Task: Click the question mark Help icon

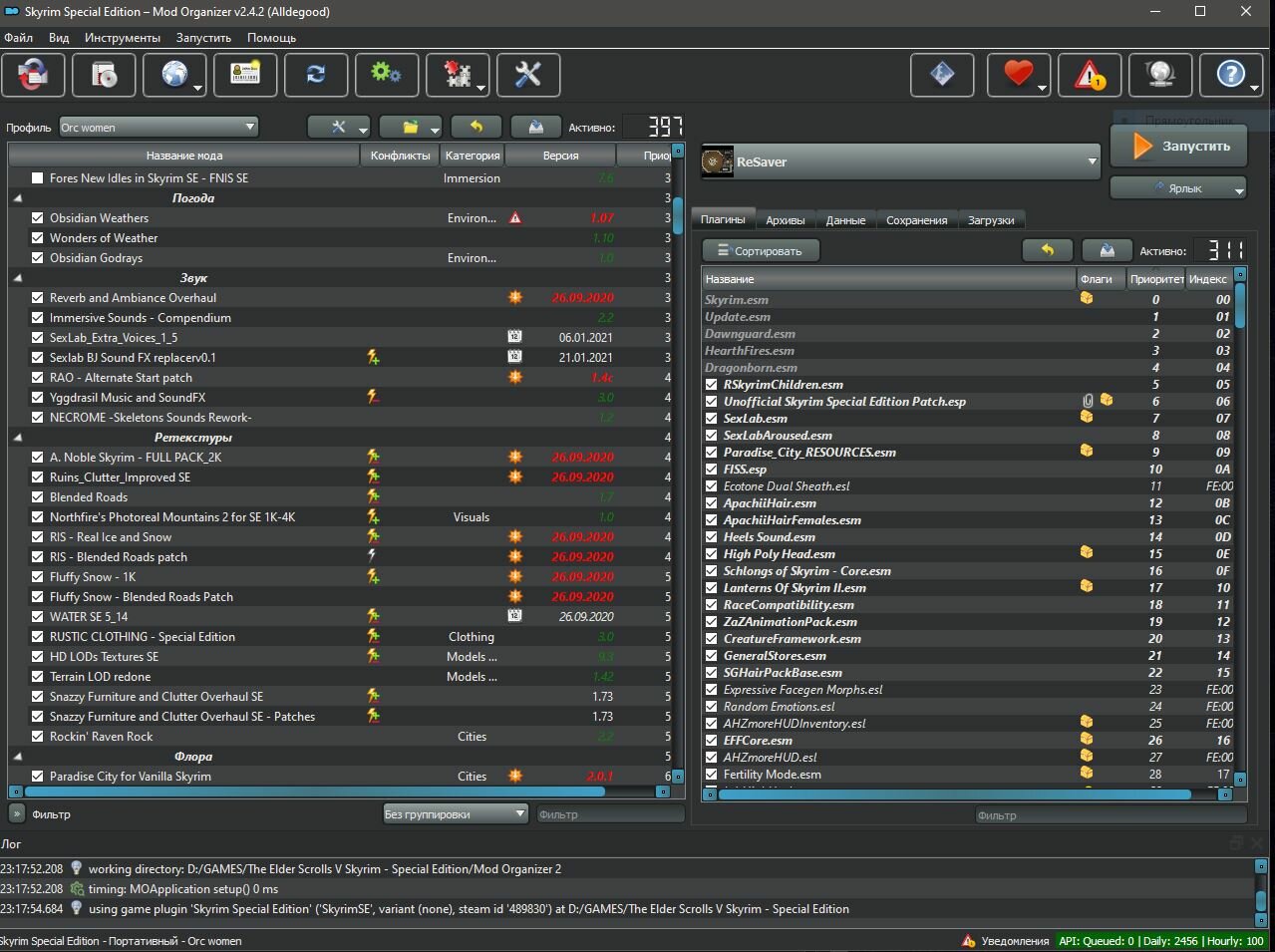Action: (x=1231, y=75)
